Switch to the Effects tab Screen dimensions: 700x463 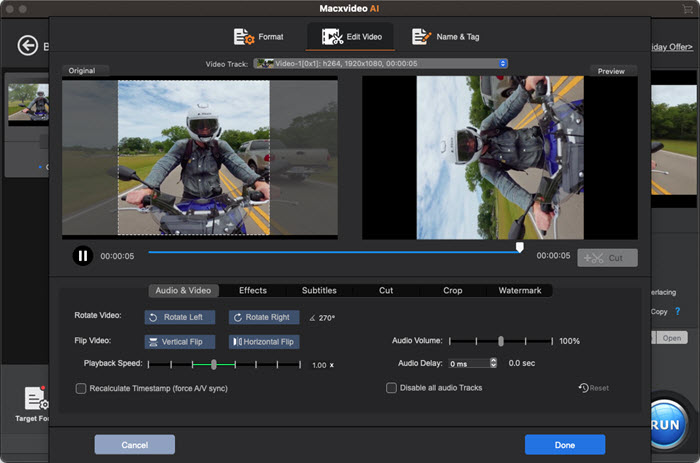pyautogui.click(x=253, y=290)
